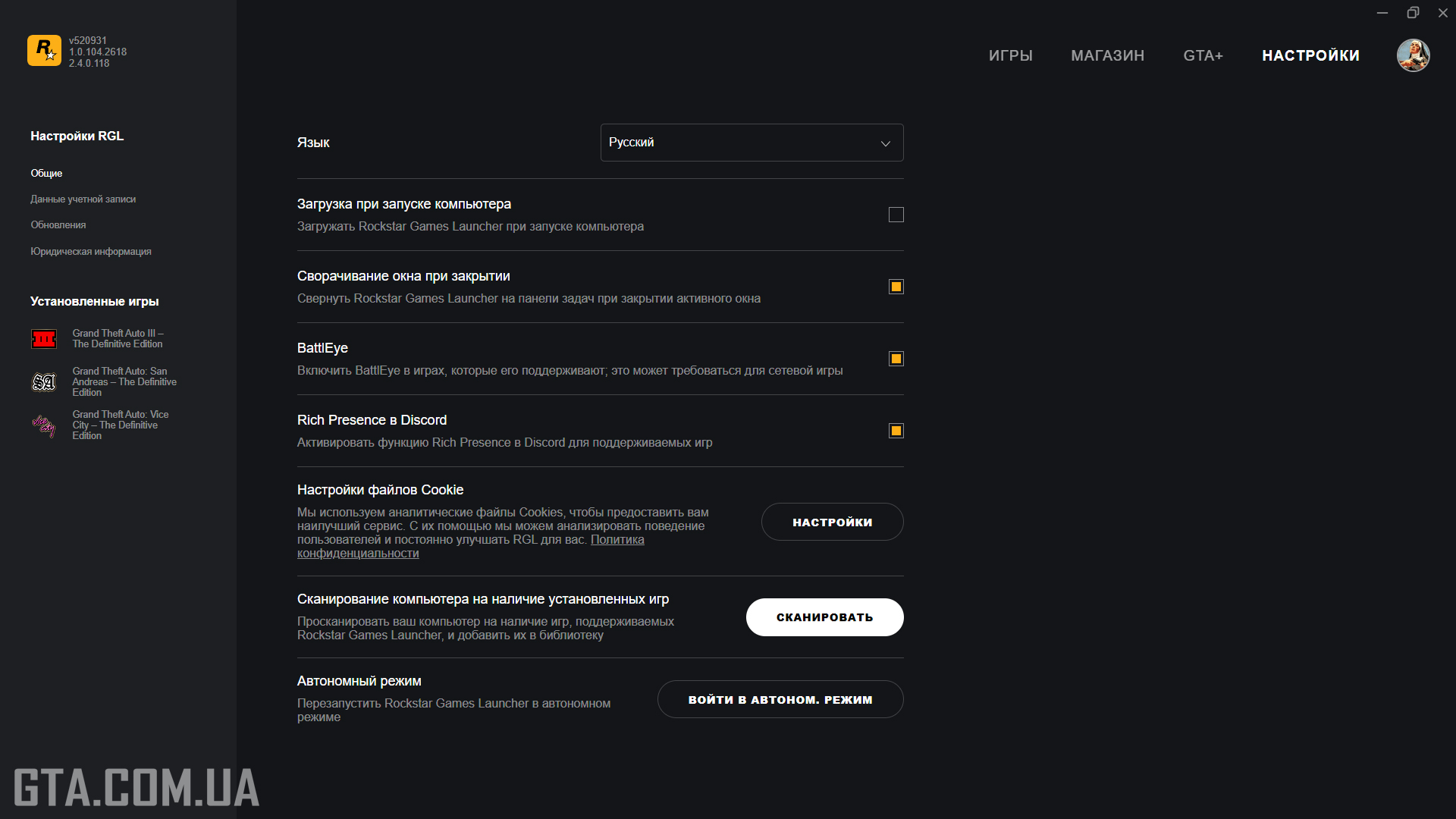Click the СКАНИРОВАТЬ button

tap(825, 617)
